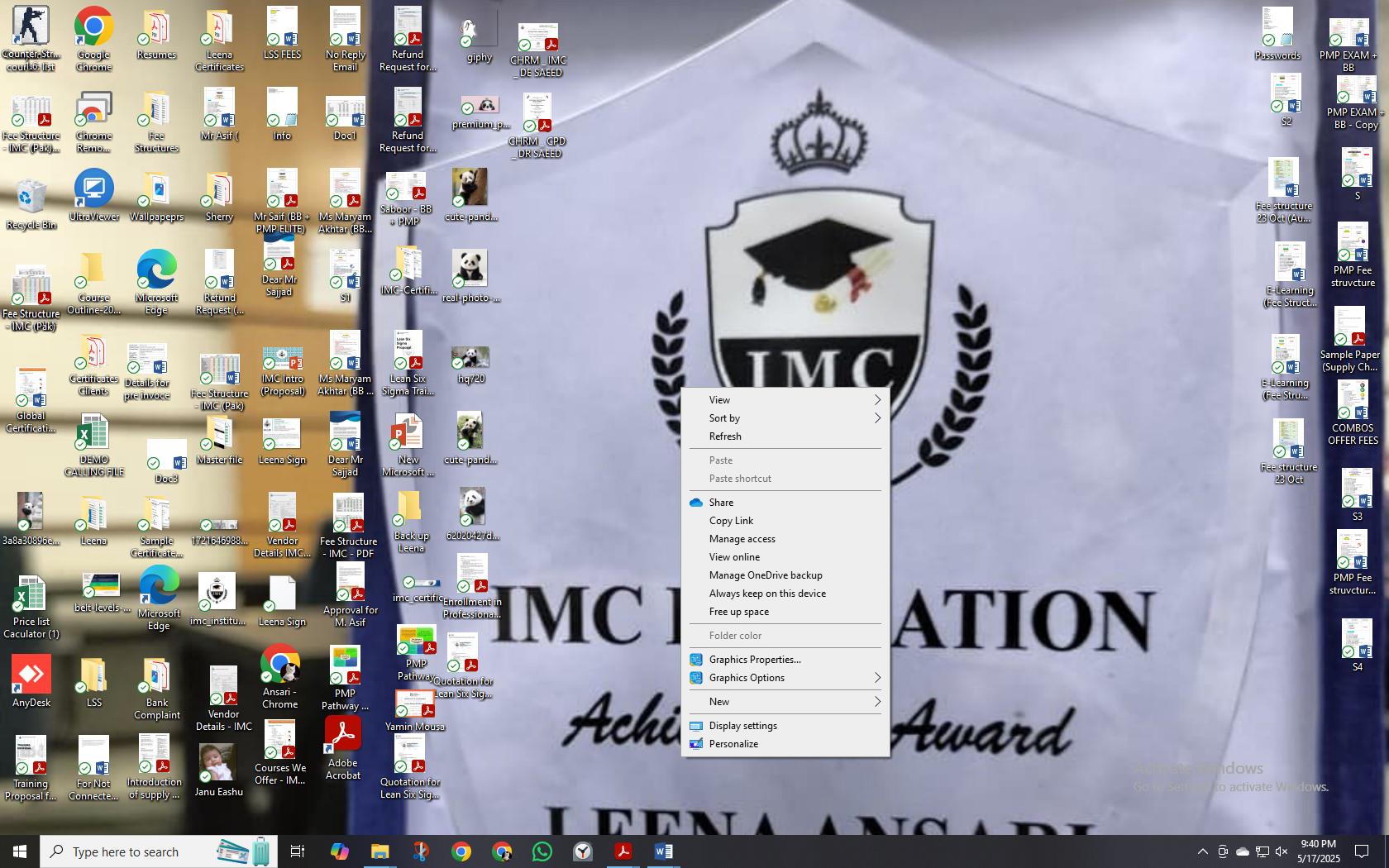Select the Passwords file icon
The width and height of the screenshot is (1389, 868).
click(x=1277, y=34)
